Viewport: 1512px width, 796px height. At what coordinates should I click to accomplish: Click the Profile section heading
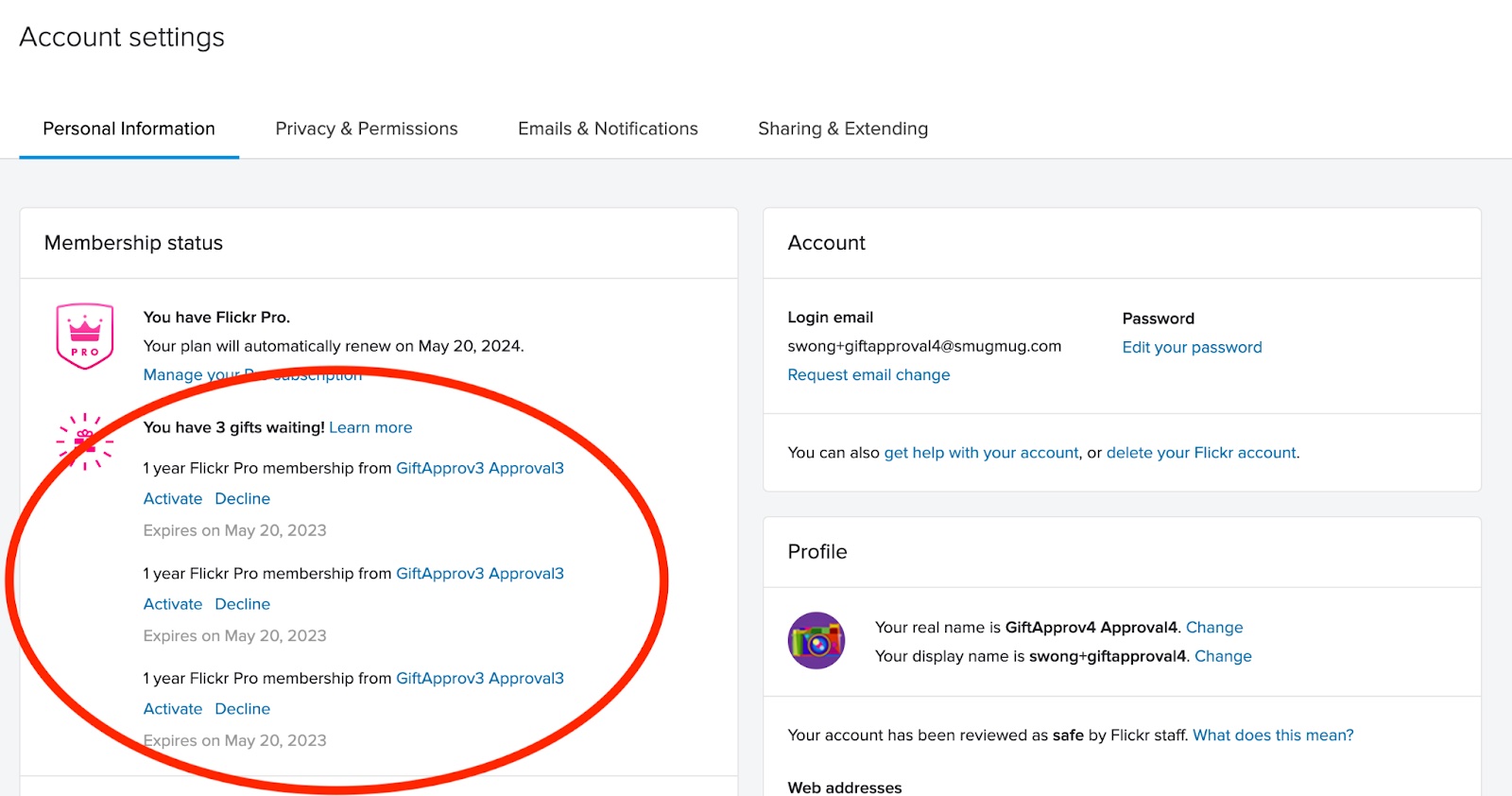tap(817, 552)
